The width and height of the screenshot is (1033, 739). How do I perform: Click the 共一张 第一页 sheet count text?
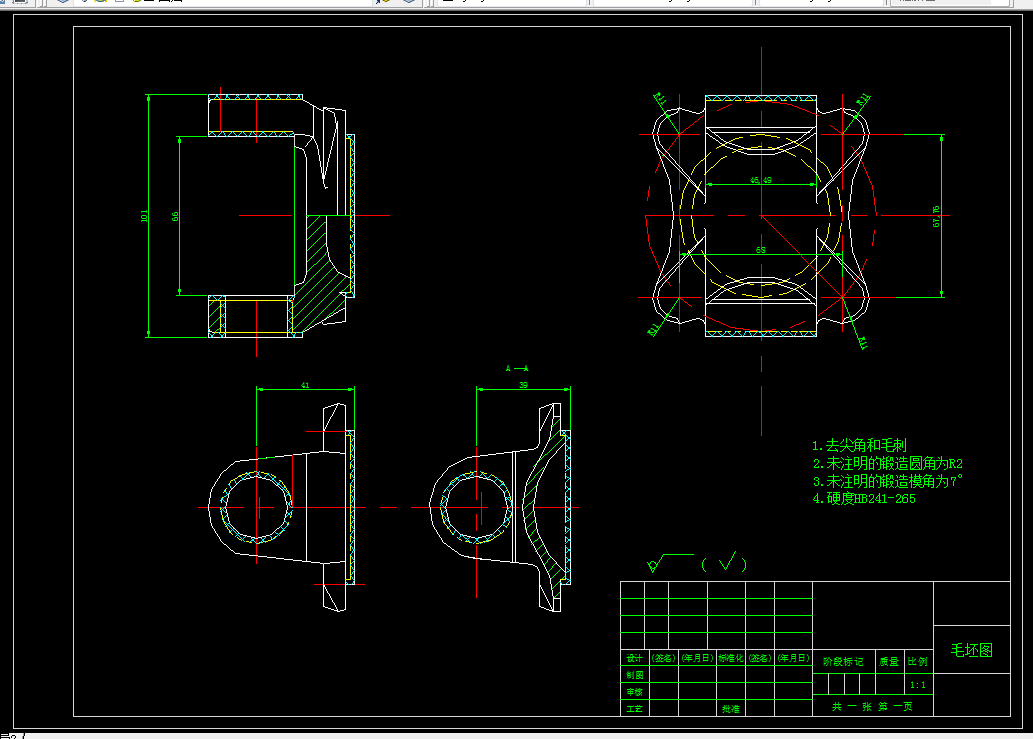(x=872, y=706)
